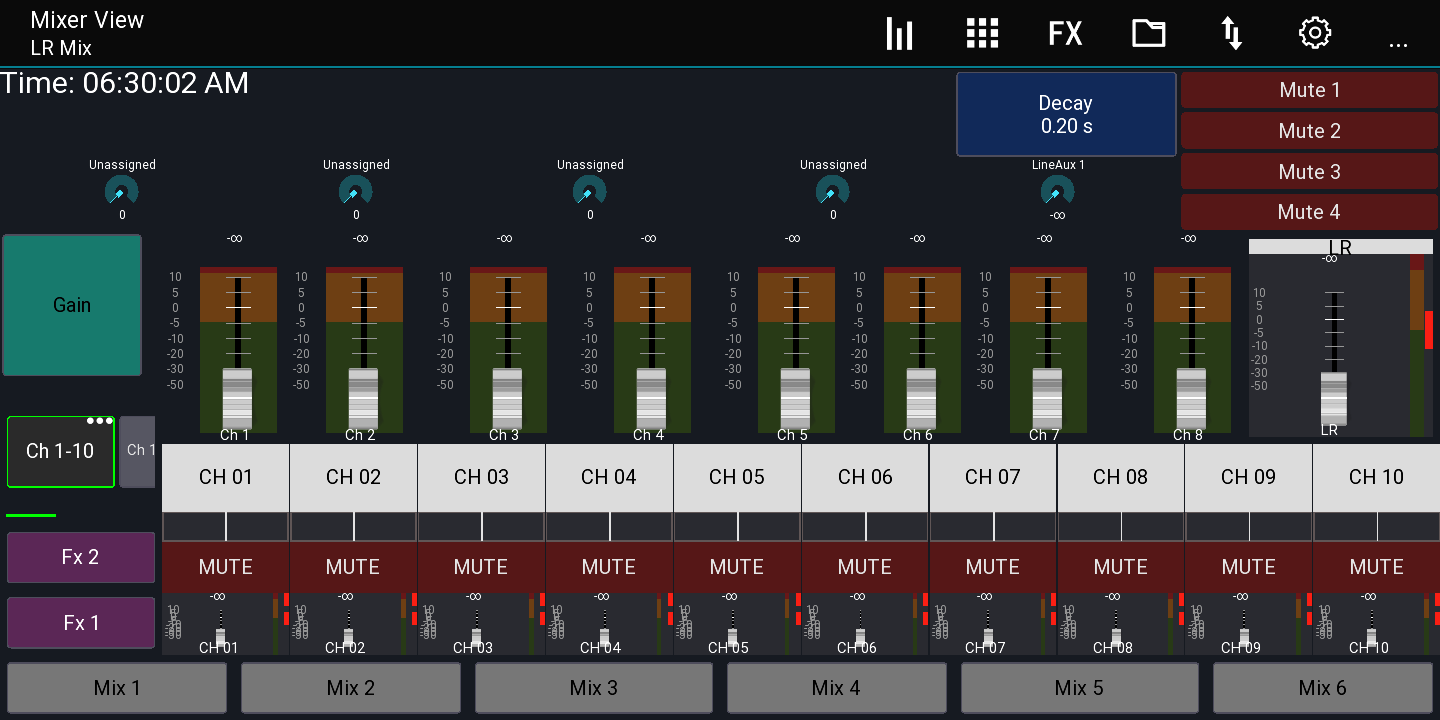This screenshot has width=1440, height=720.
Task: Mute channel CH 10
Action: [1376, 567]
